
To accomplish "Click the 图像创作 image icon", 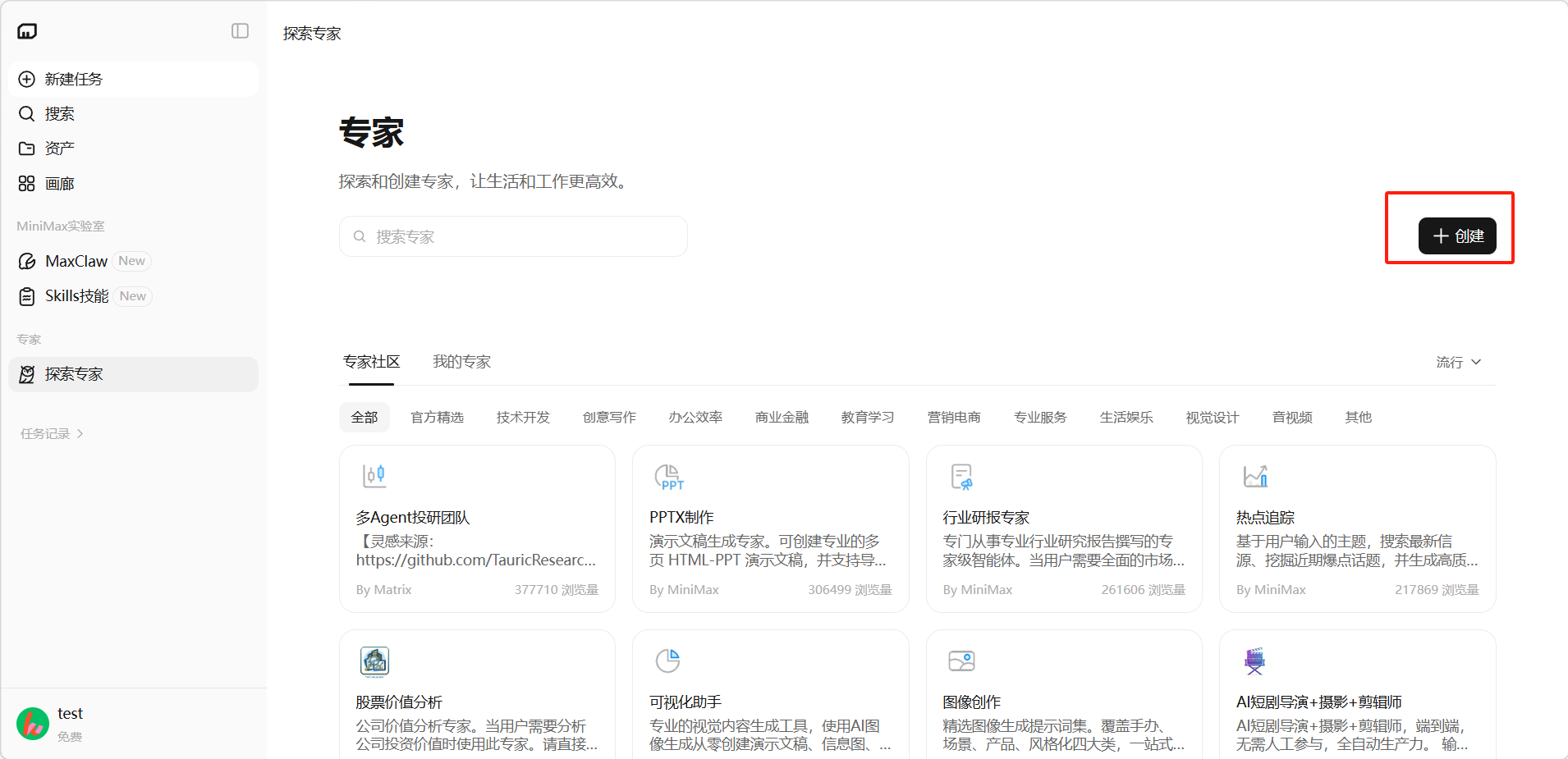I will pyautogui.click(x=961, y=661).
